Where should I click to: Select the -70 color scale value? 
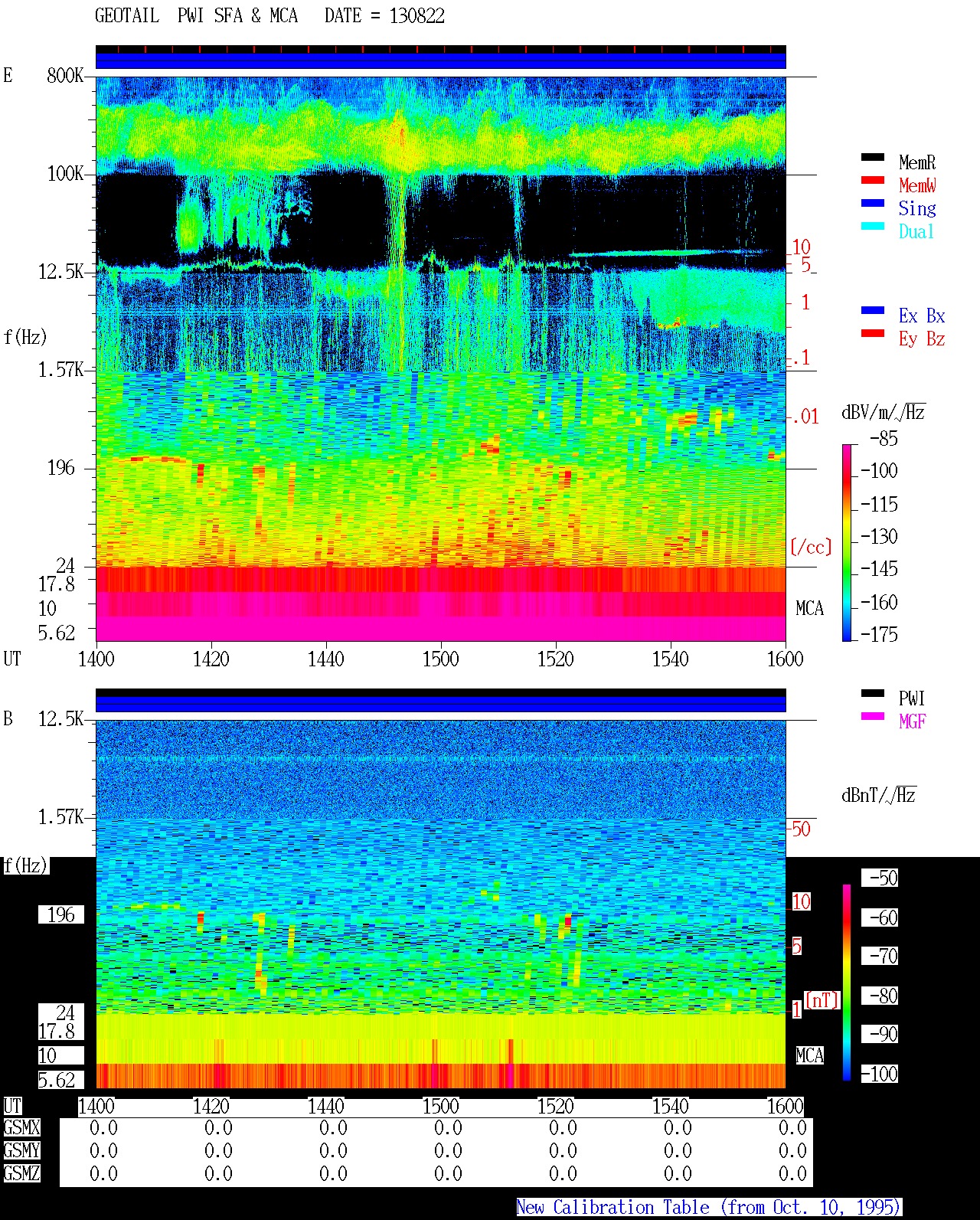coord(879,956)
